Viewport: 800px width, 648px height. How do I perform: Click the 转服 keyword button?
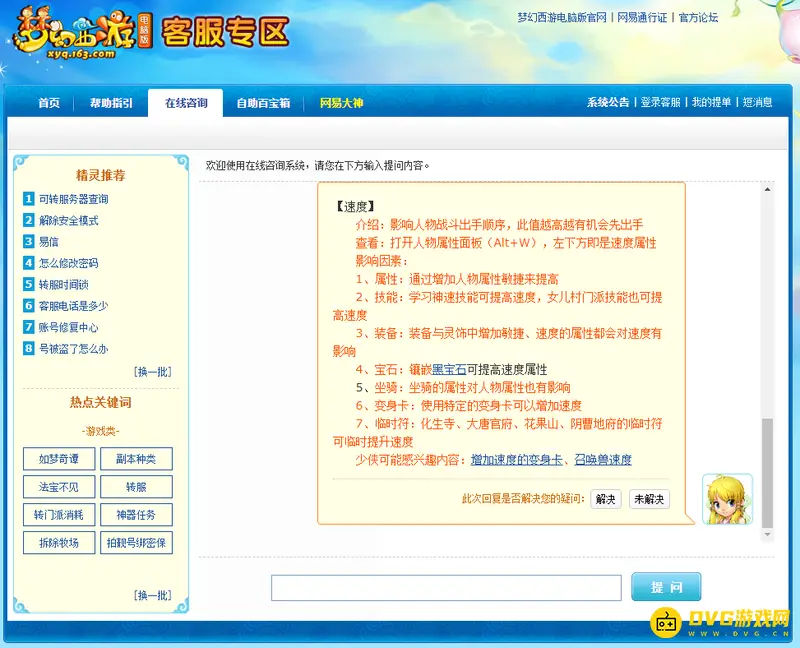tap(136, 487)
